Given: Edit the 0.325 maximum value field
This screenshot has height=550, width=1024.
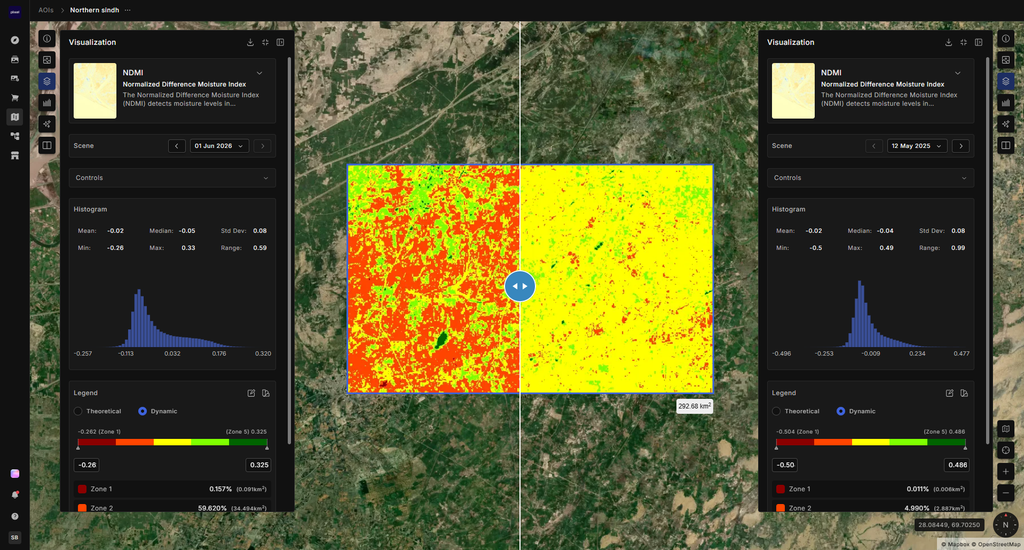Looking at the screenshot, I should tap(259, 465).
